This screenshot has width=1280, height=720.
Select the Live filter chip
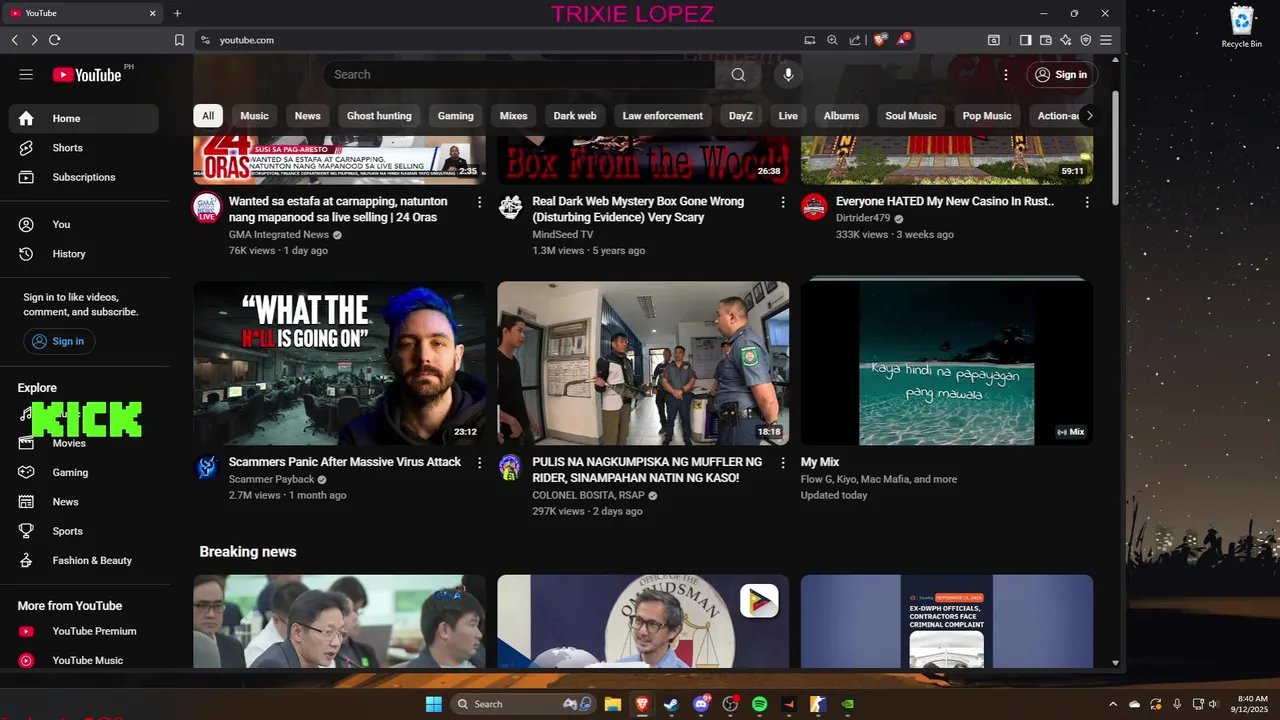click(x=788, y=116)
